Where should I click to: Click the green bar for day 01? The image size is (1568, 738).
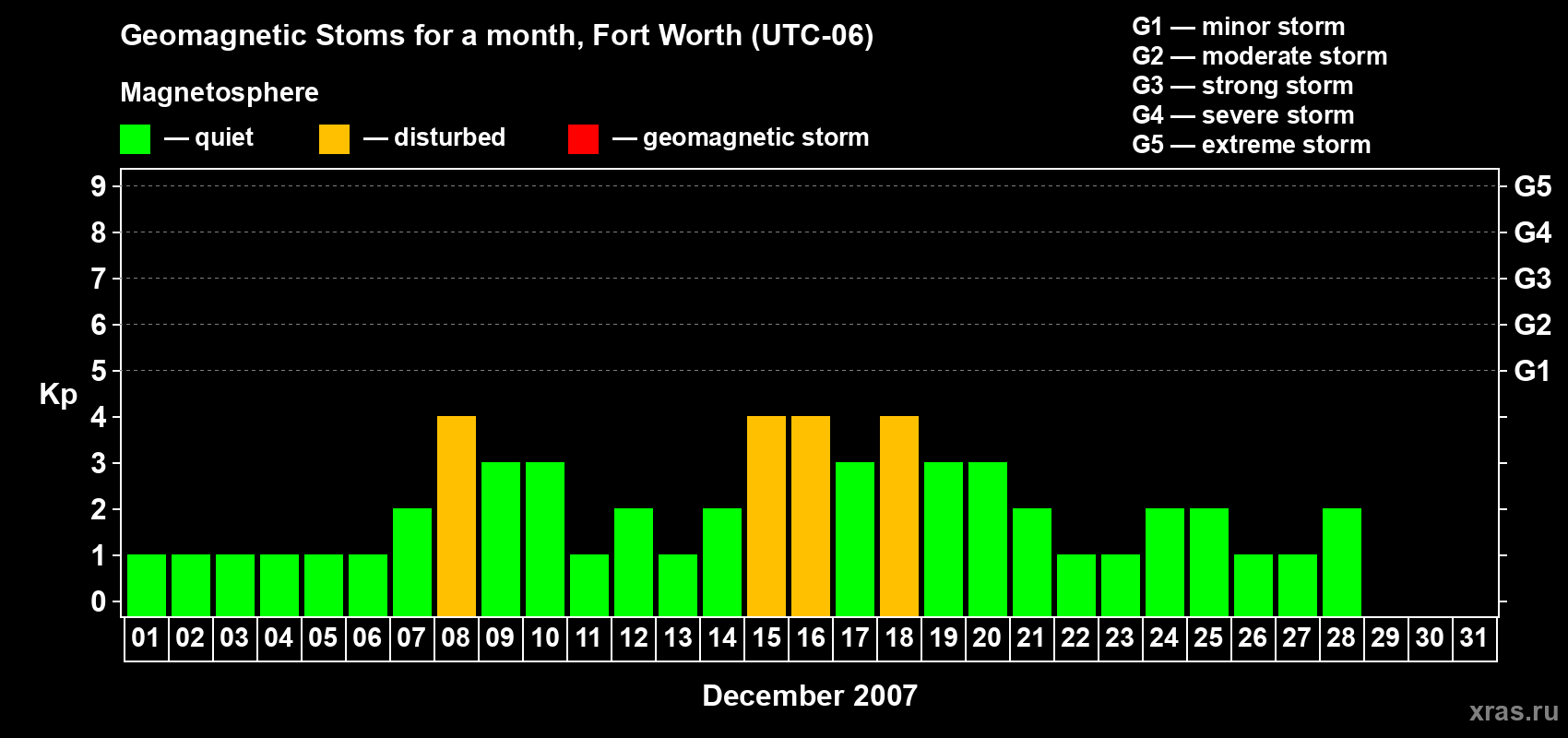147,586
